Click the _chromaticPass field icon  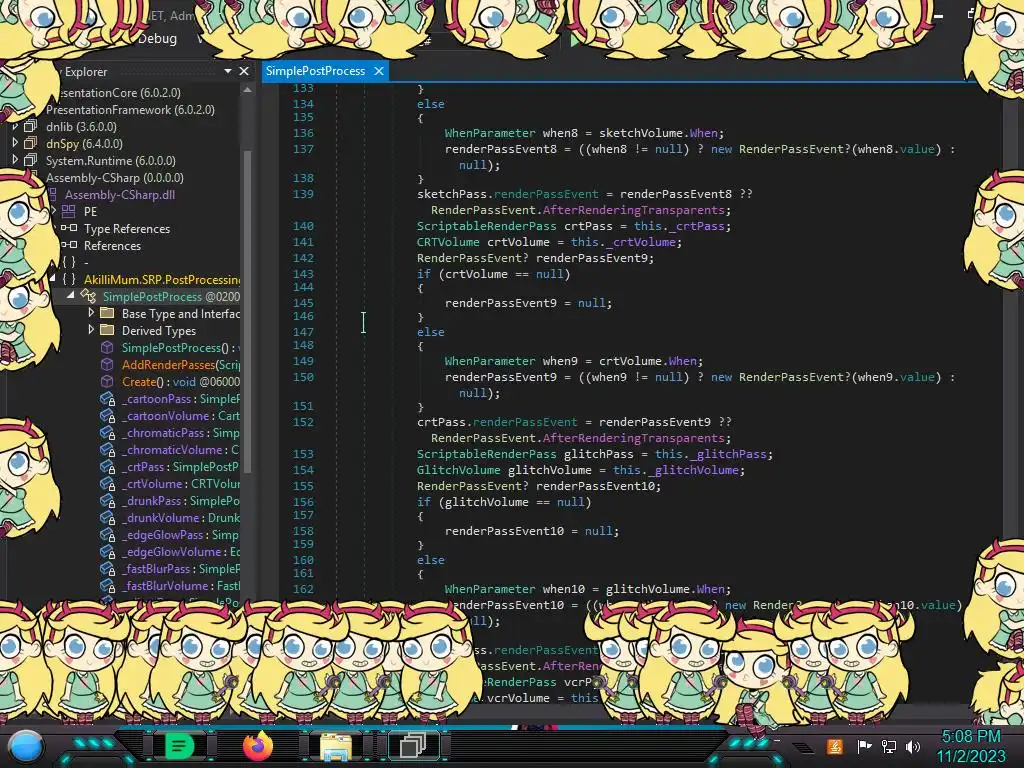point(108,432)
